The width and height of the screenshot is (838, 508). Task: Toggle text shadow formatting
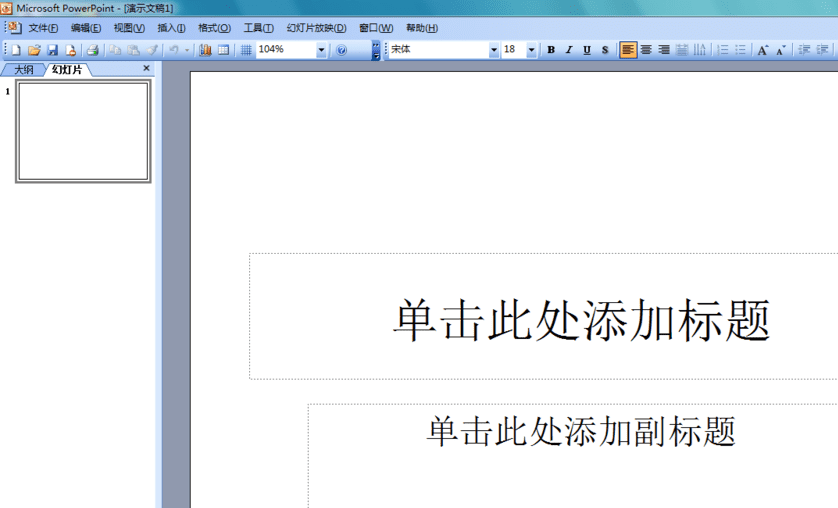[x=605, y=50]
